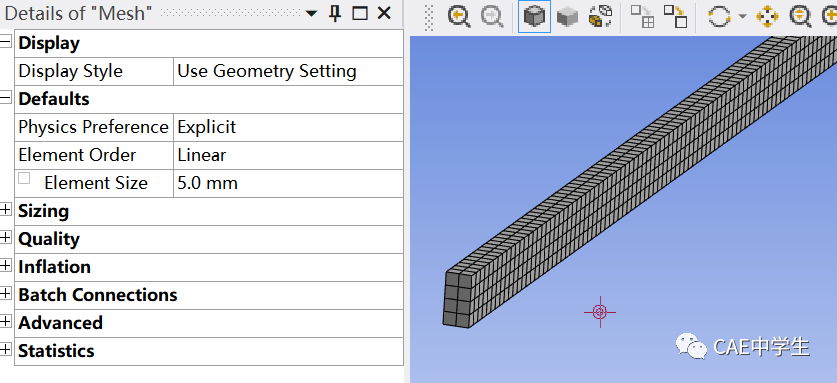Open the Details panel options dropdown arrow
Screen dimensions: 837x383
pos(311,14)
